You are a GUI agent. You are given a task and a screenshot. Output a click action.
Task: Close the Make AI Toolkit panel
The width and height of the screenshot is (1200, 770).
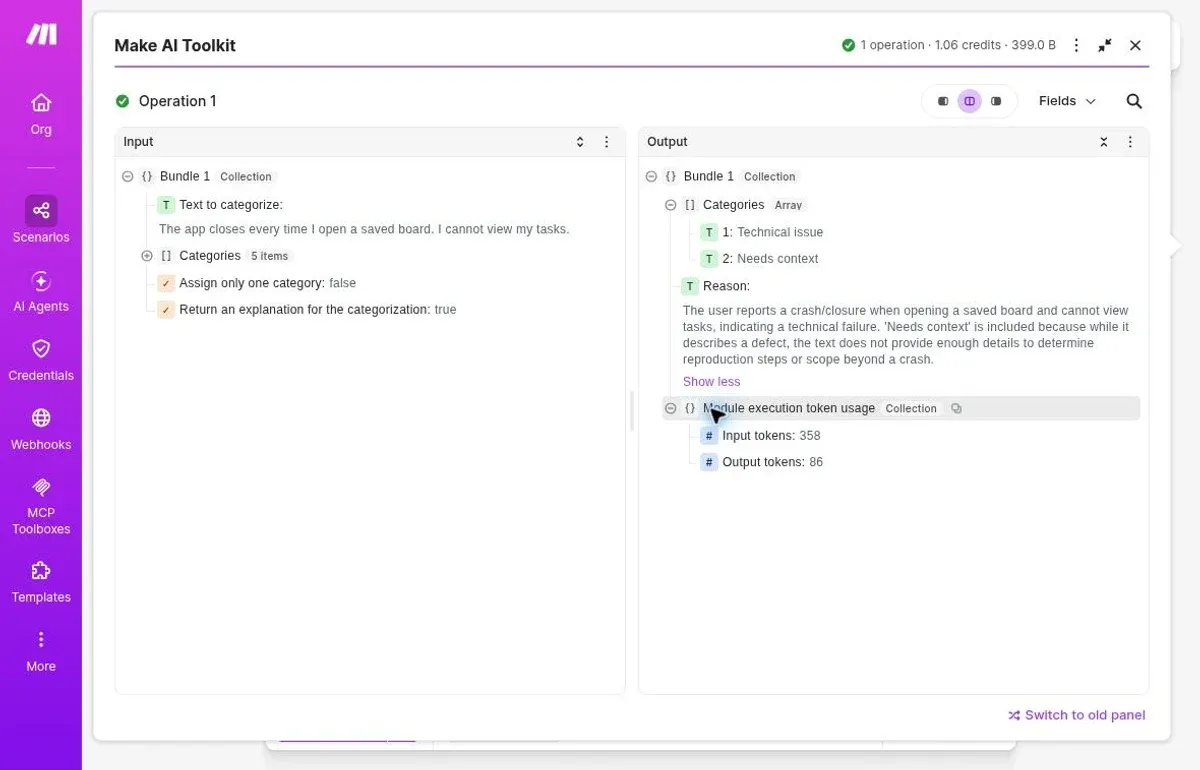1135,45
